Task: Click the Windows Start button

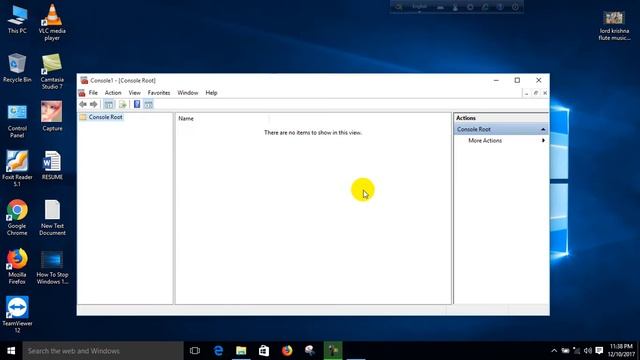Action: point(11,351)
